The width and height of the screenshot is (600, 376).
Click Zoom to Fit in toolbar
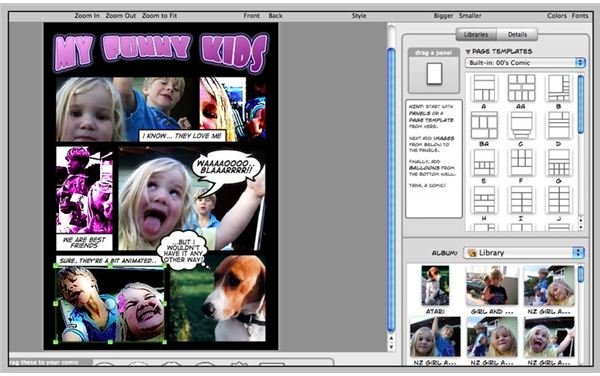click(160, 16)
